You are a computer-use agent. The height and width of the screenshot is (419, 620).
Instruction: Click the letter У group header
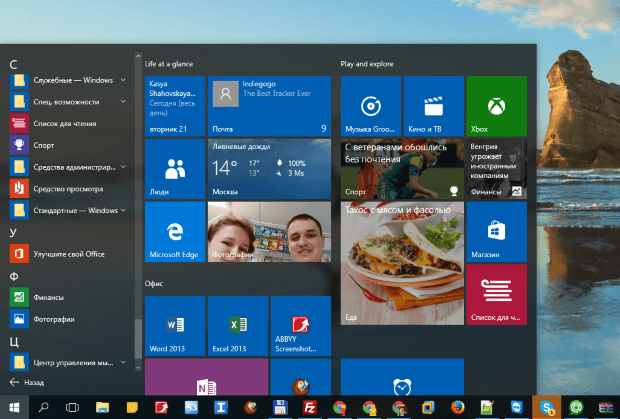[13, 232]
